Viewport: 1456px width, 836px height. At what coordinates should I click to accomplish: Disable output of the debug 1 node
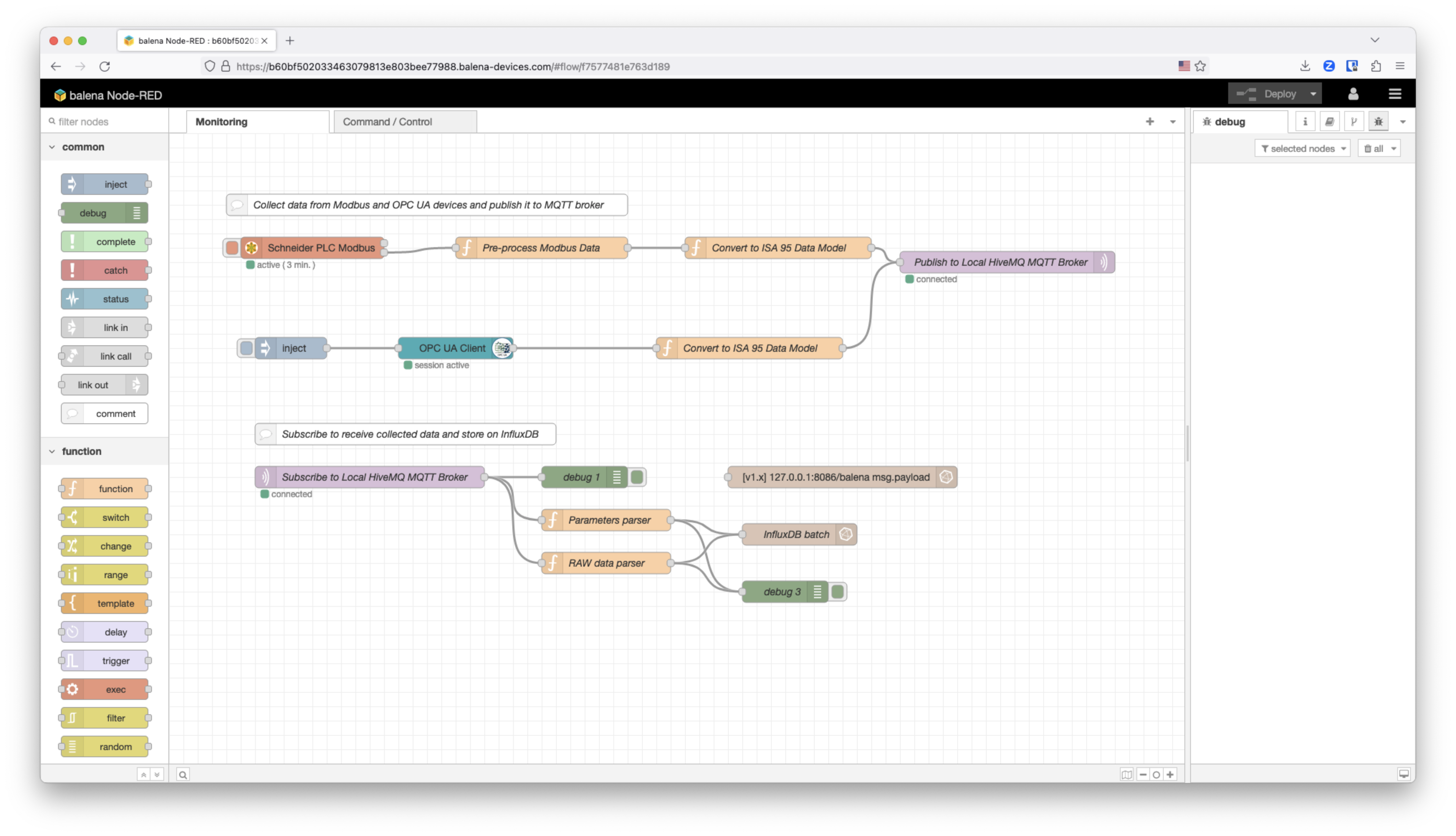point(637,477)
